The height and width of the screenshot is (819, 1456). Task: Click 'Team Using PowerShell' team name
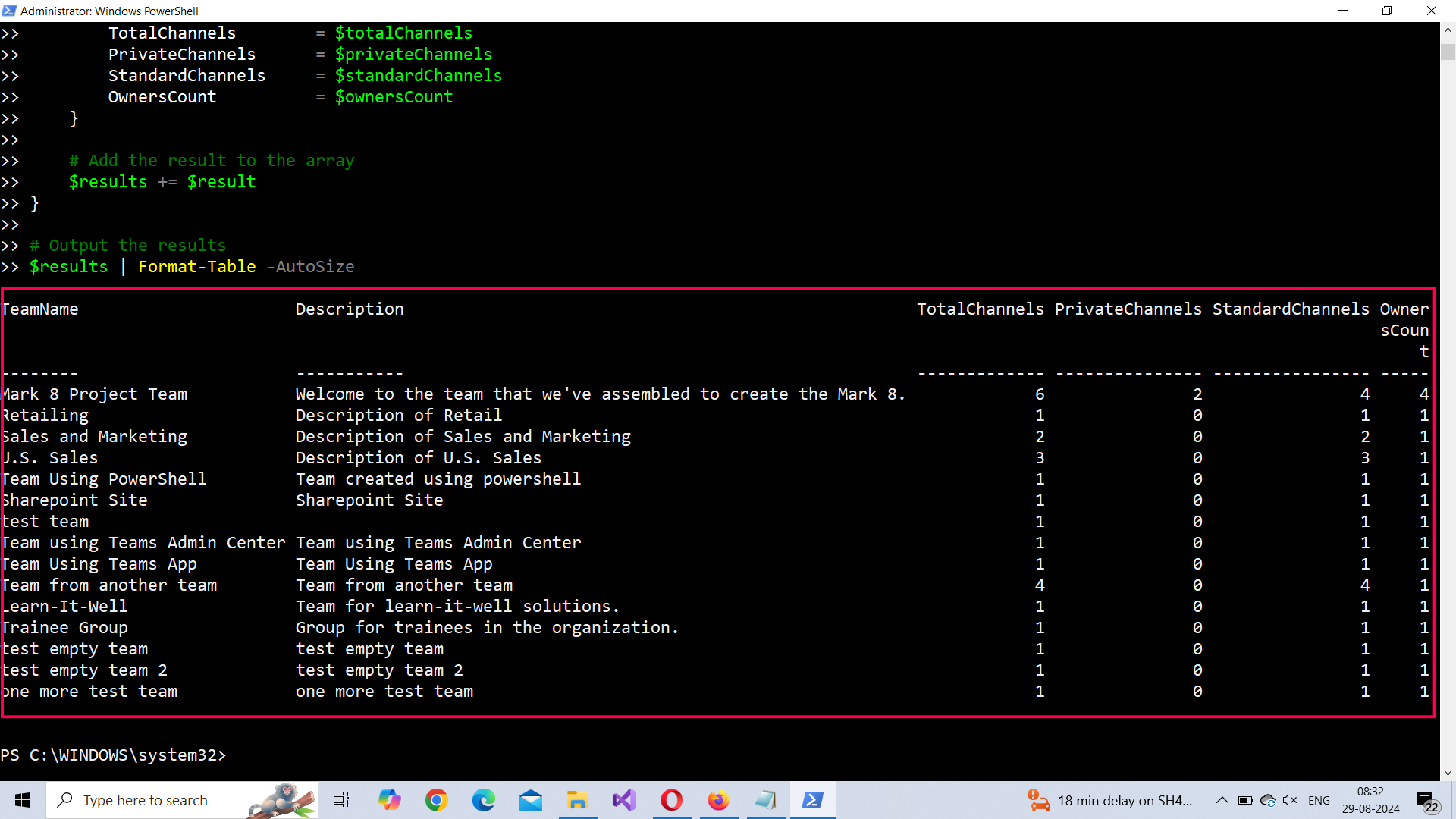104,479
